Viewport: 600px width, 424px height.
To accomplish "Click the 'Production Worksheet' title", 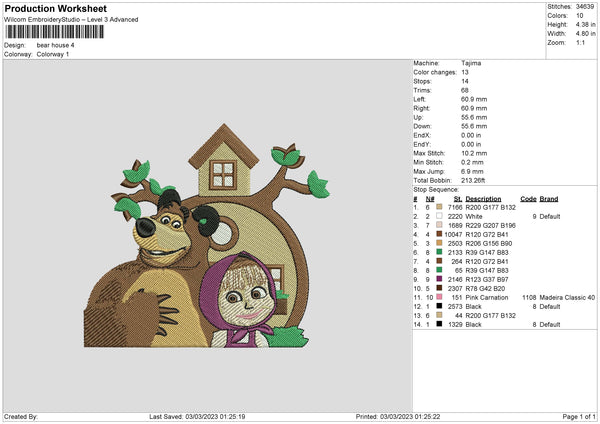I will [x=55, y=9].
